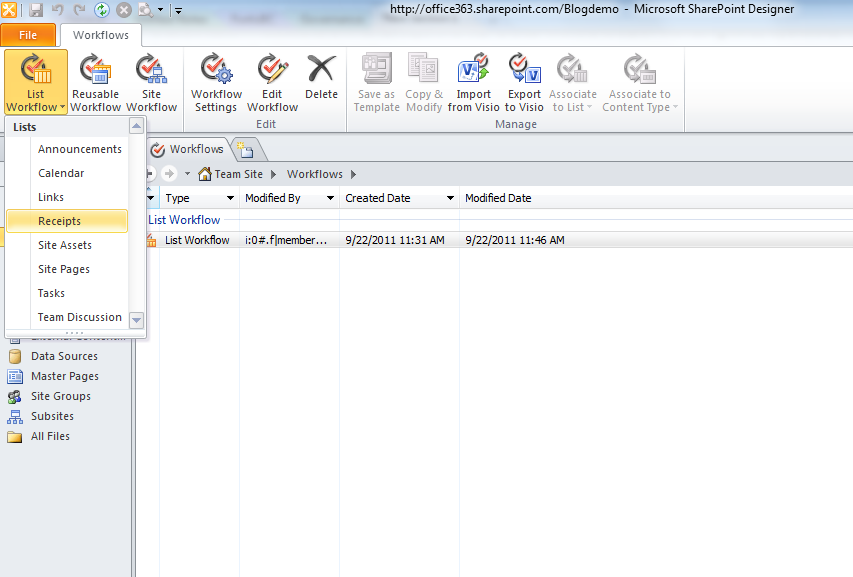The width and height of the screenshot is (853, 577).
Task: Open the Created Date column filter dropdown
Action: click(450, 198)
